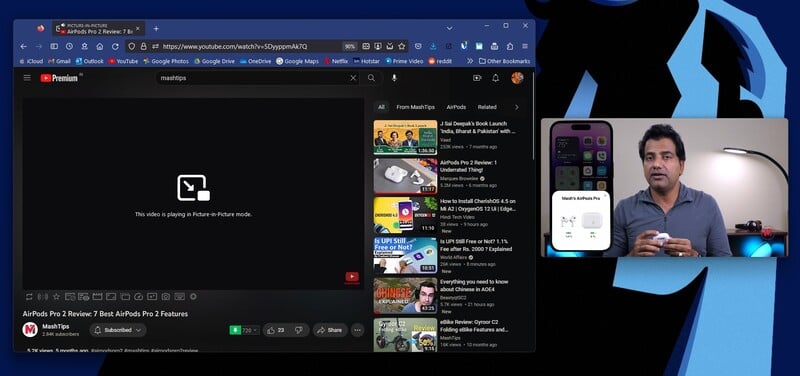This screenshot has height=376, width=800.
Task: Click the MashTips channel avatar
Action: (30, 330)
